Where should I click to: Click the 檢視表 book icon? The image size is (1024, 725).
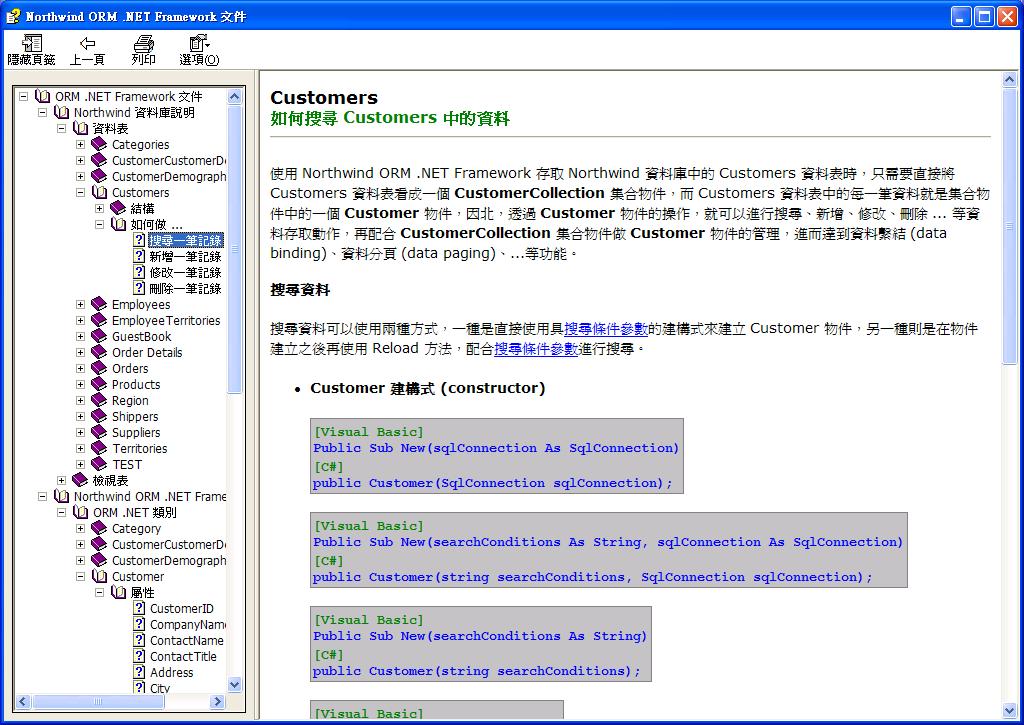pos(80,481)
